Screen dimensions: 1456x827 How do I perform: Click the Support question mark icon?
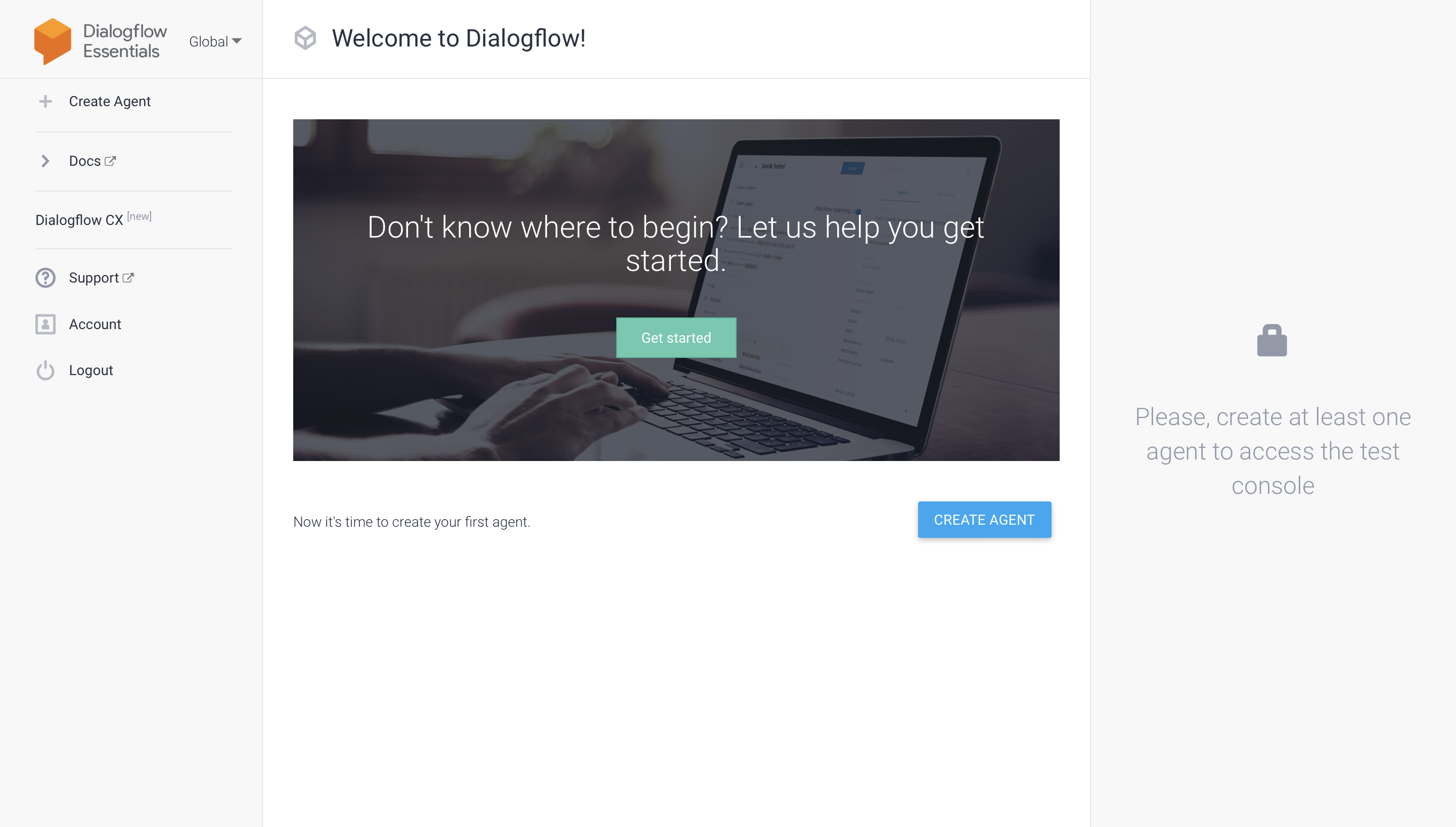(45, 278)
